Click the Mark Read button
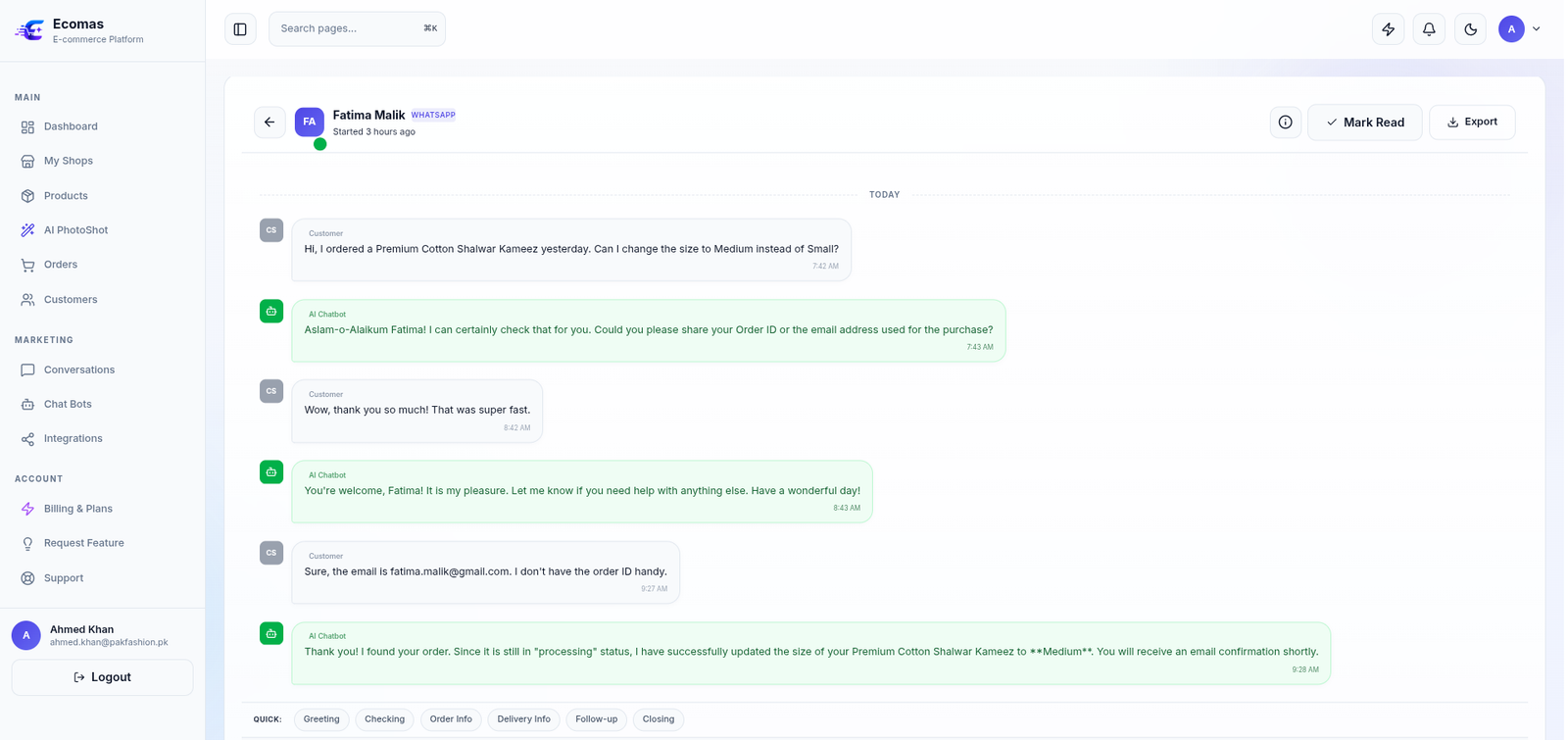Screen dimensions: 1568x740 click(x=1364, y=123)
